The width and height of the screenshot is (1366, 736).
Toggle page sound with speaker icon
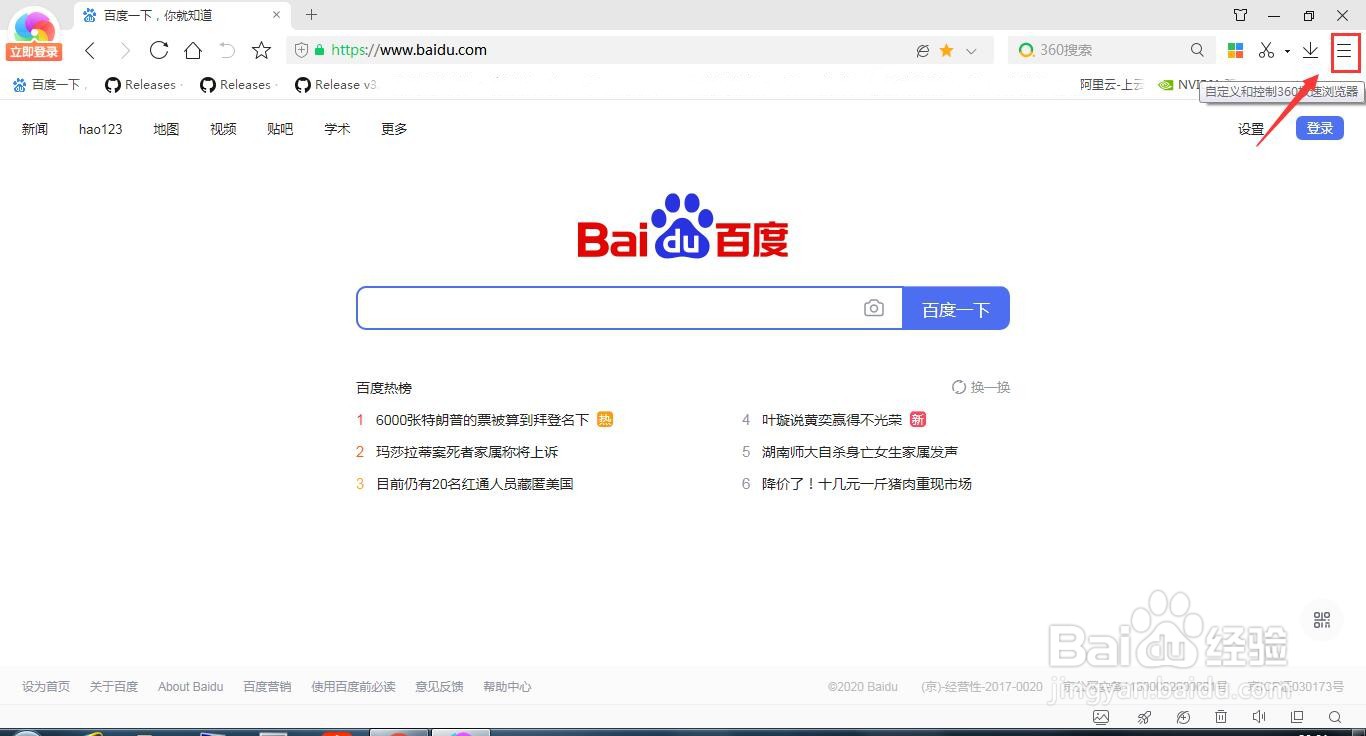tap(1259, 717)
